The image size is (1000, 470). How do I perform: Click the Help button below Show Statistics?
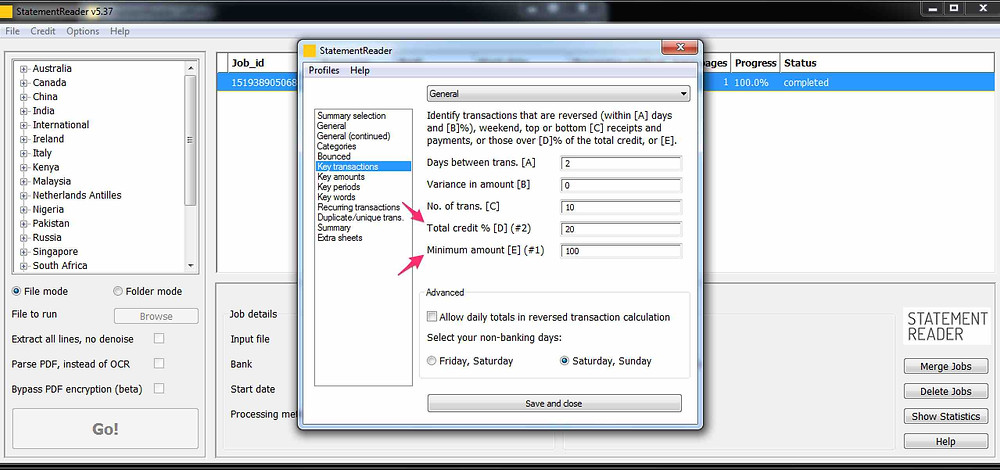tap(946, 441)
